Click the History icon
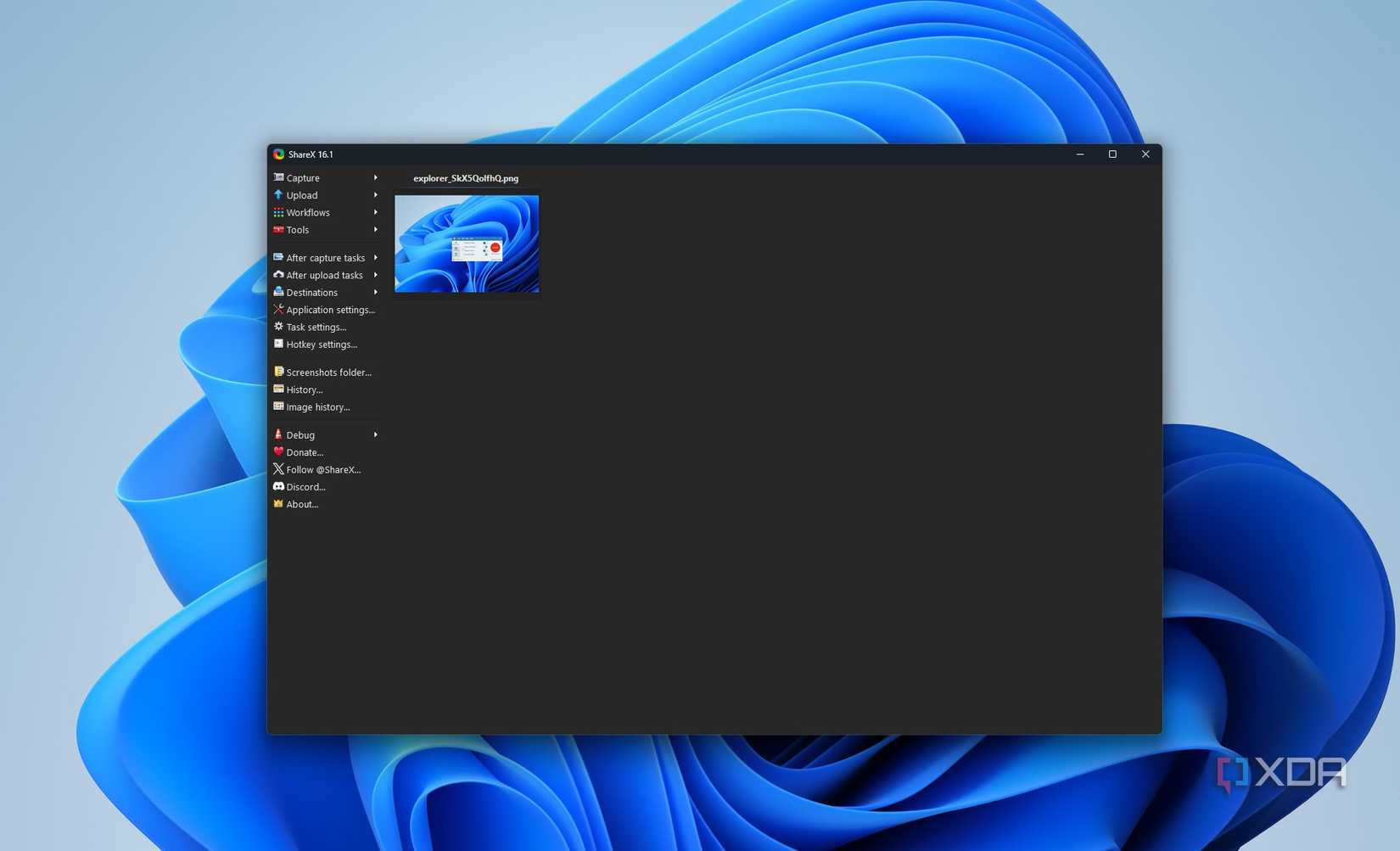 278,389
